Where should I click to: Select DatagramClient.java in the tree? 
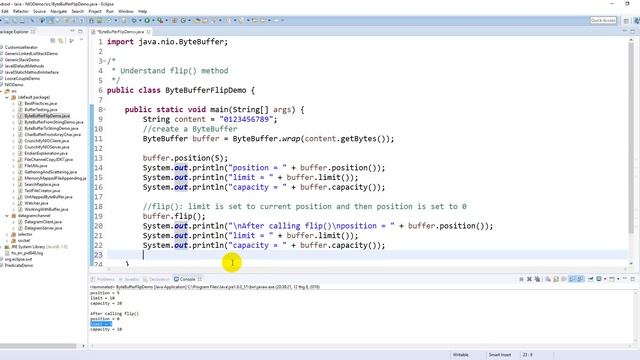(43, 222)
